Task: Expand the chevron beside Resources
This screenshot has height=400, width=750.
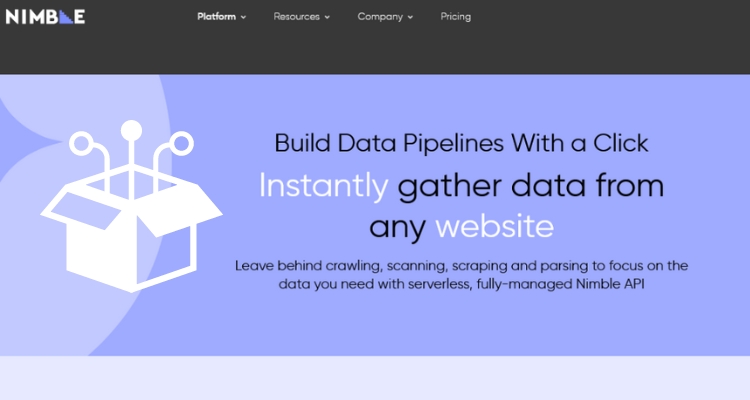Action: click(x=327, y=17)
